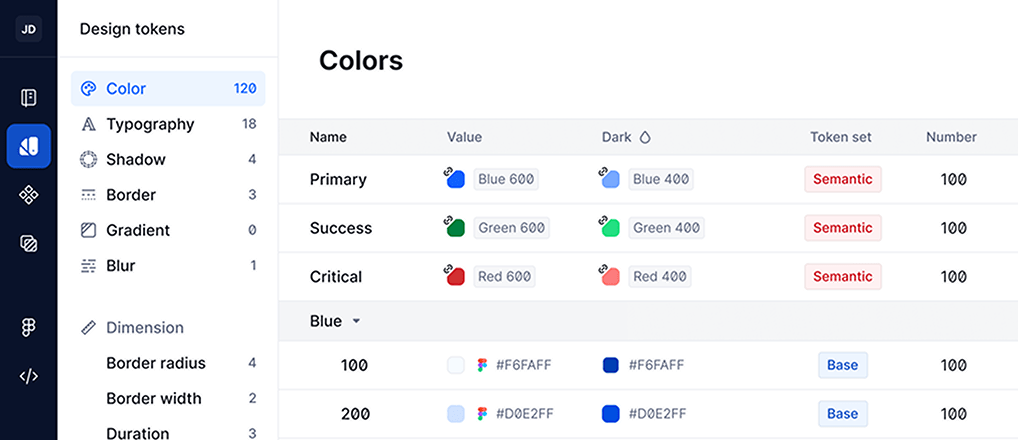
Task: Click the JD user avatar
Action: click(29, 29)
